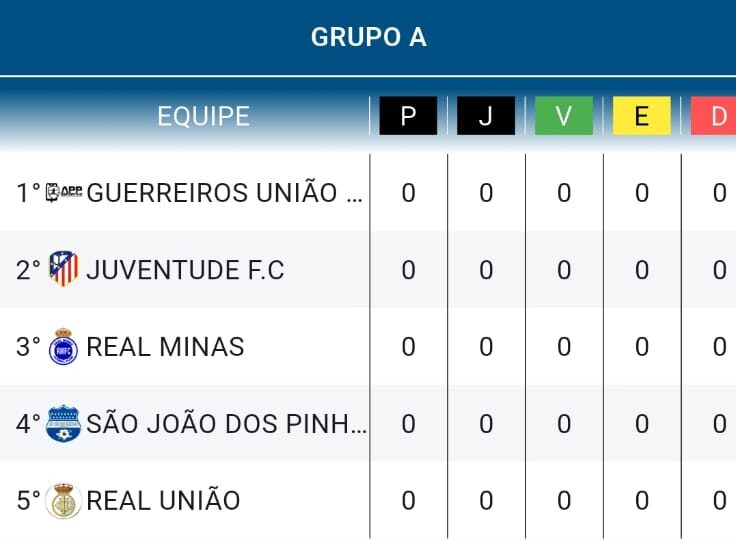The width and height of the screenshot is (736, 540).
Task: Sort by the EQUIPE column label
Action: (203, 116)
